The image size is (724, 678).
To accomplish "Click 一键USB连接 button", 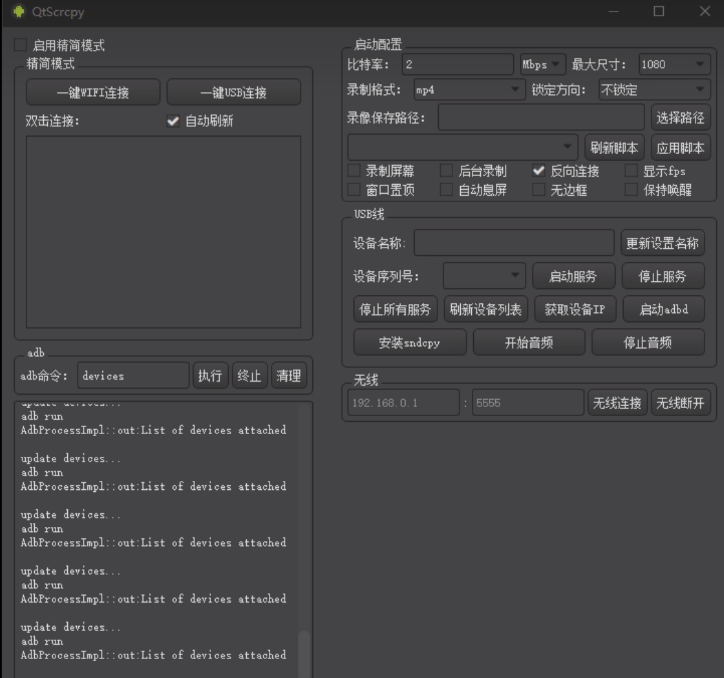I will 234,92.
